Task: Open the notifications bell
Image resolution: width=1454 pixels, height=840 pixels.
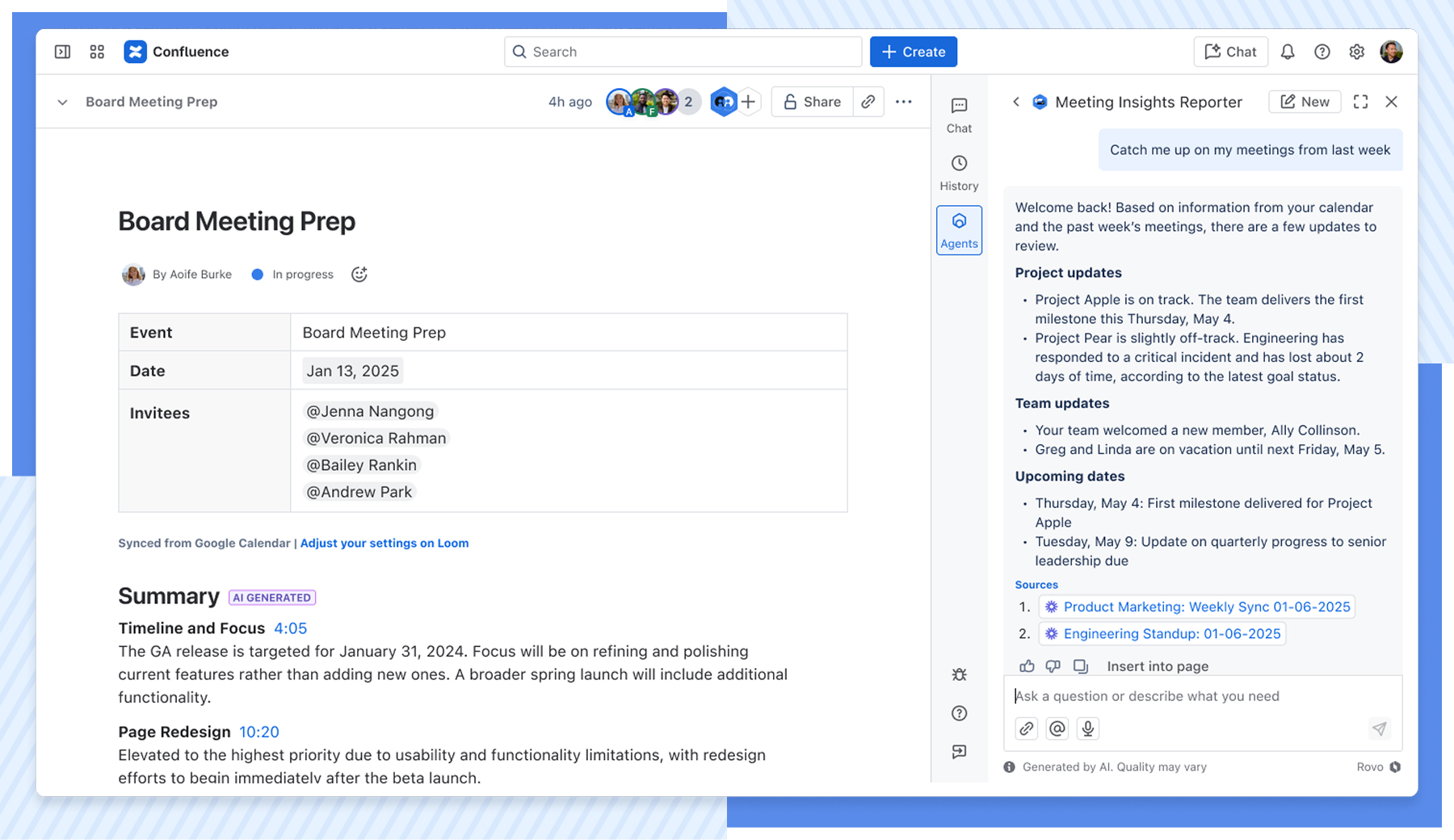Action: [x=1288, y=52]
